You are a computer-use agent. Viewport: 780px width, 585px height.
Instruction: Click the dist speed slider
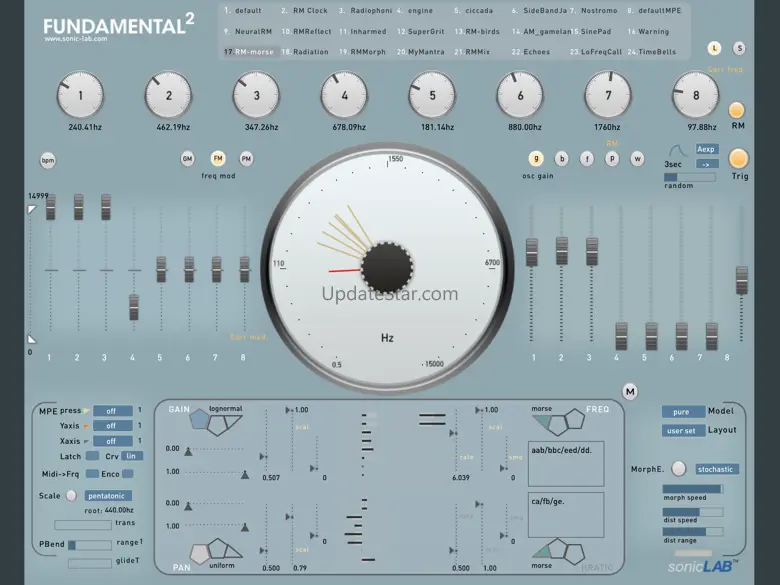pyautogui.click(x=693, y=512)
